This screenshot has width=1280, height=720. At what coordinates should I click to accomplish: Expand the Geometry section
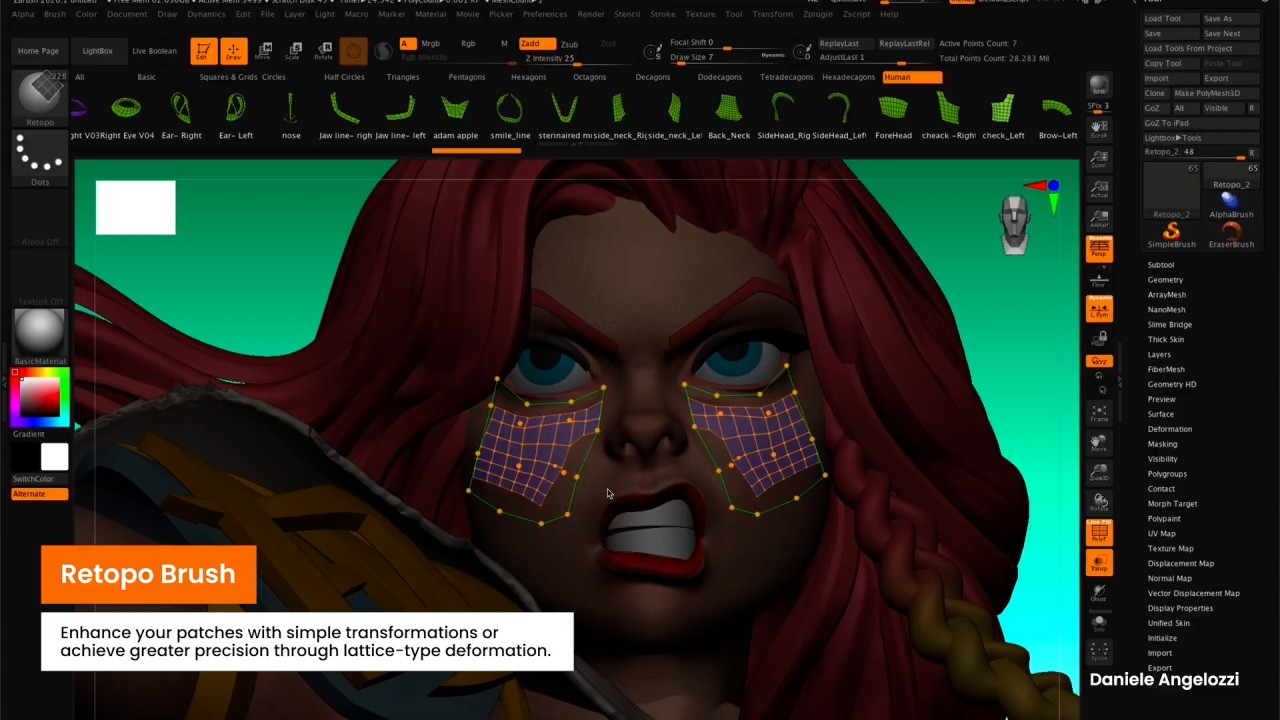click(1165, 280)
